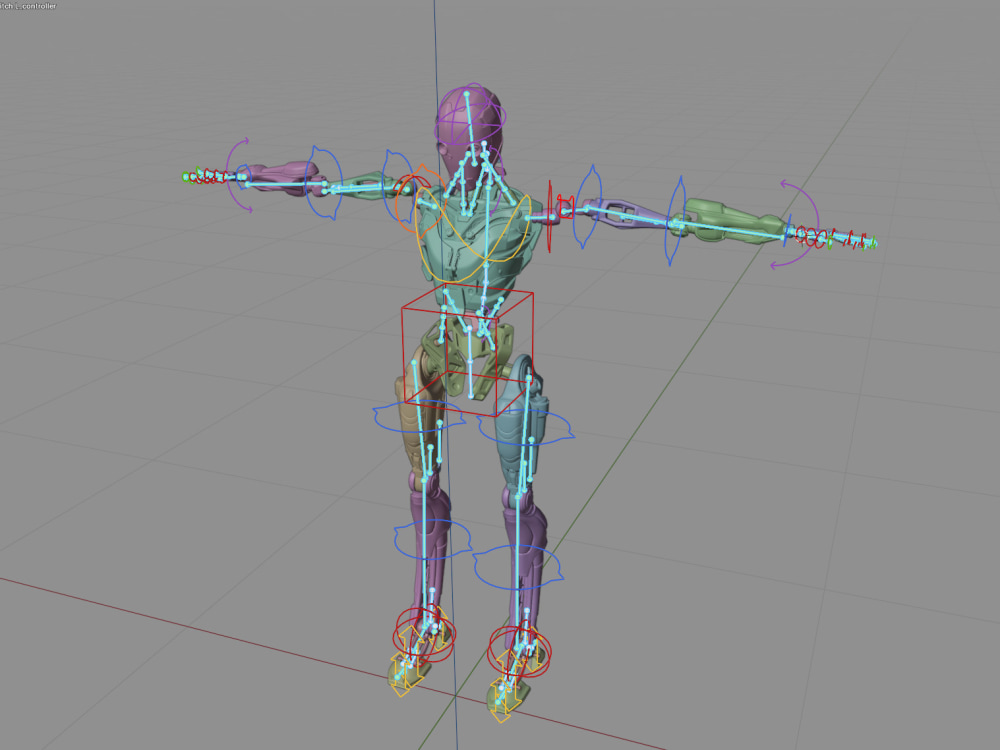Select purple arrow wrist controller beside green forearm

click(x=795, y=224)
